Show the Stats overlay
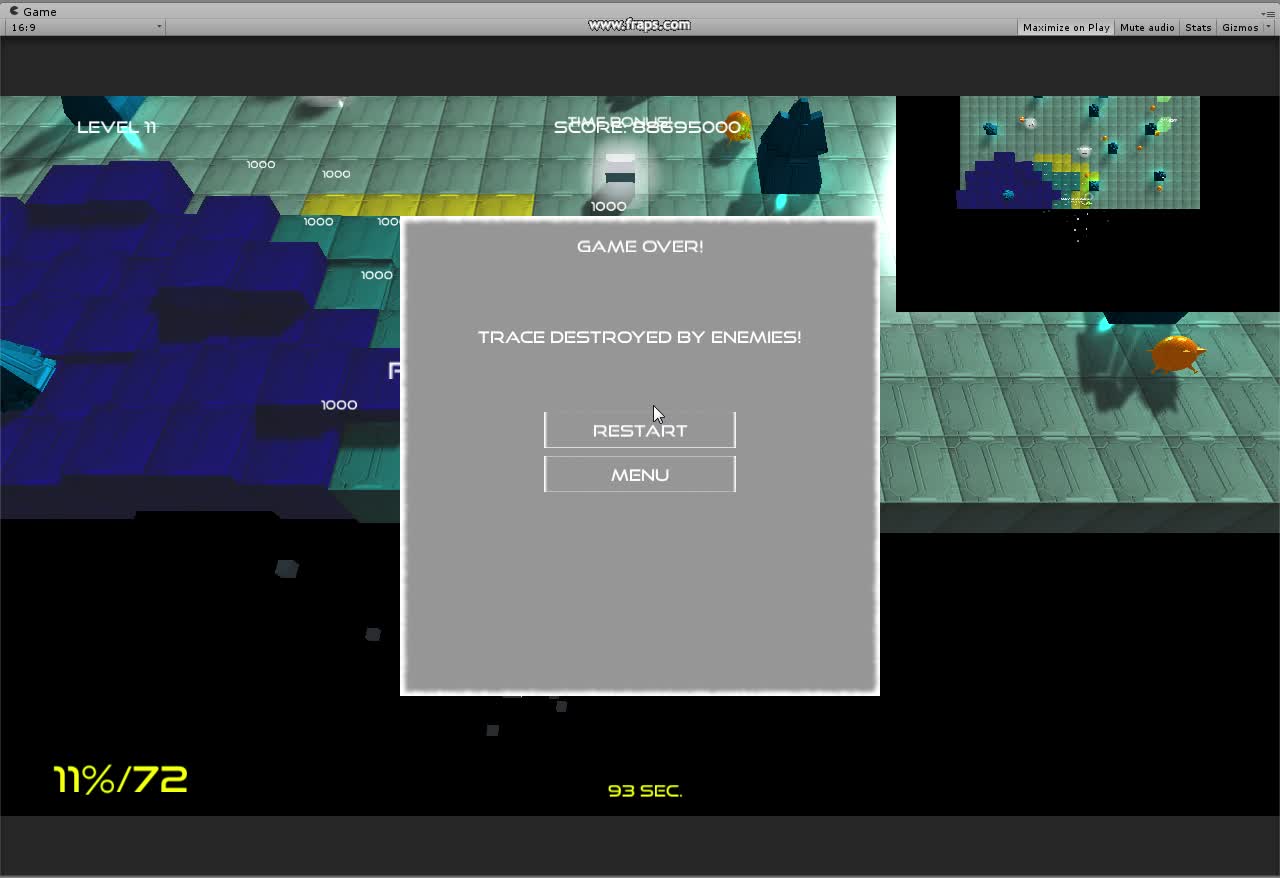 tap(1198, 27)
